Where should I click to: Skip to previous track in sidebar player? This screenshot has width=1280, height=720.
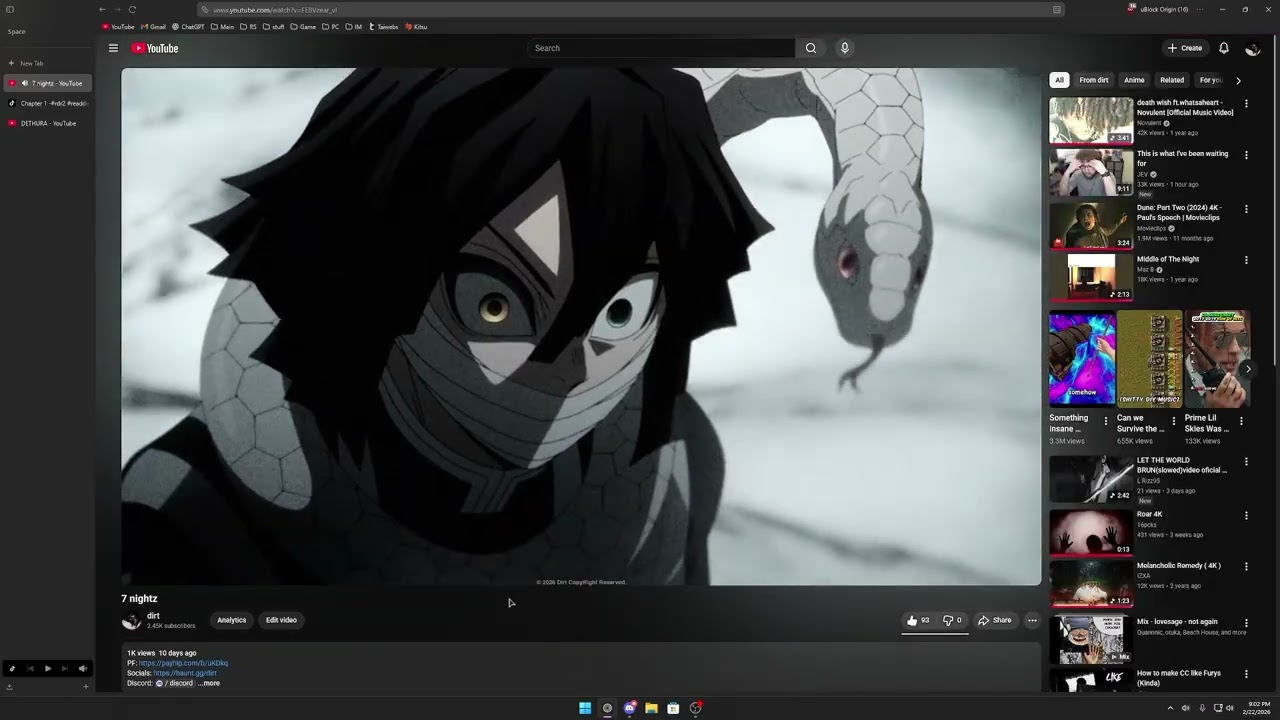[x=30, y=668]
